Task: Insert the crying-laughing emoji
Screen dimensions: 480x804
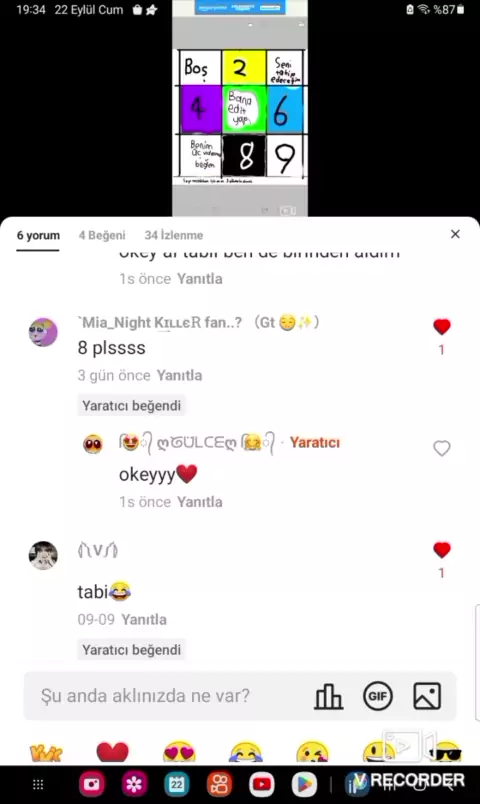Action: (246, 752)
